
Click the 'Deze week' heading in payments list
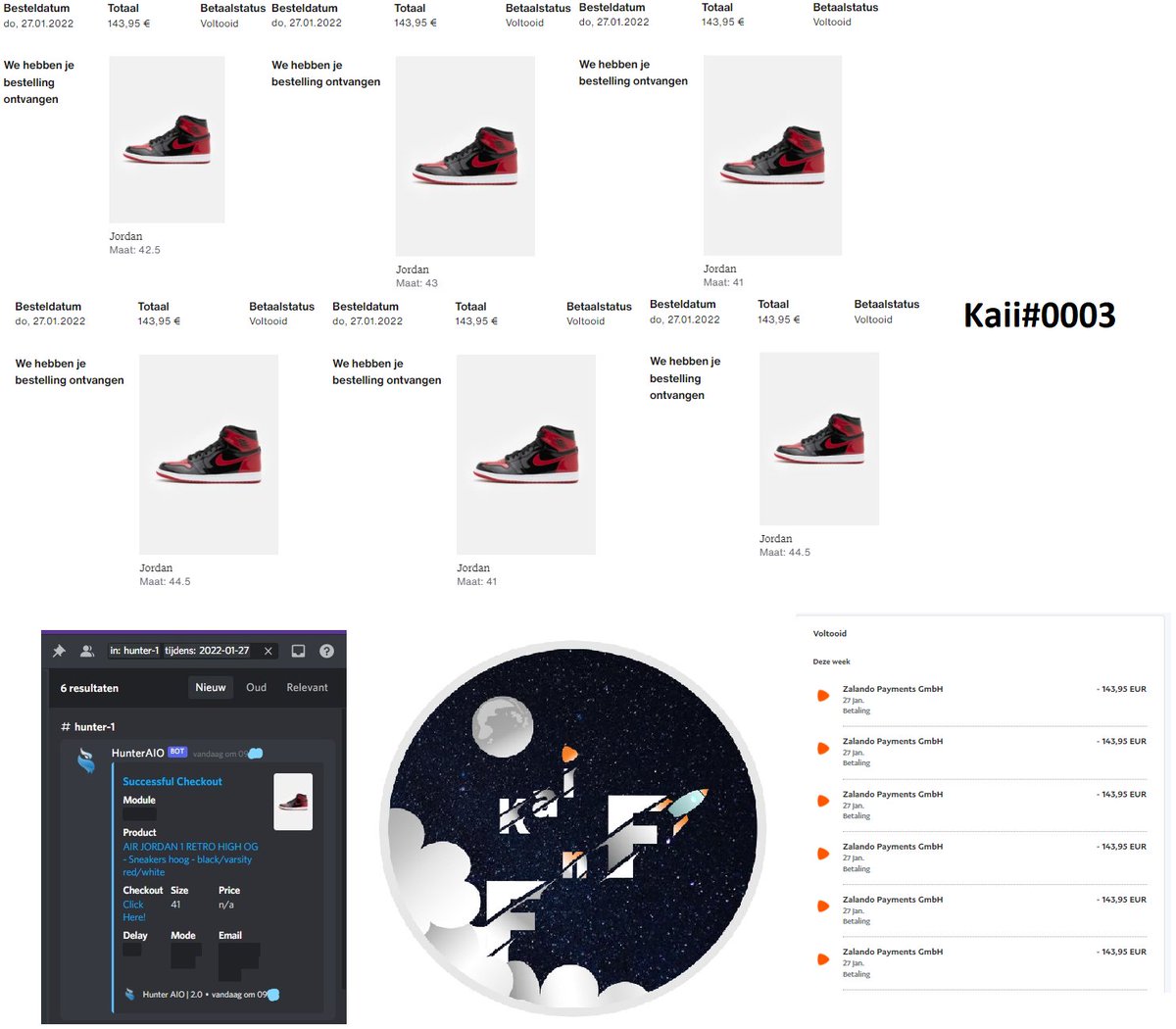(x=831, y=661)
